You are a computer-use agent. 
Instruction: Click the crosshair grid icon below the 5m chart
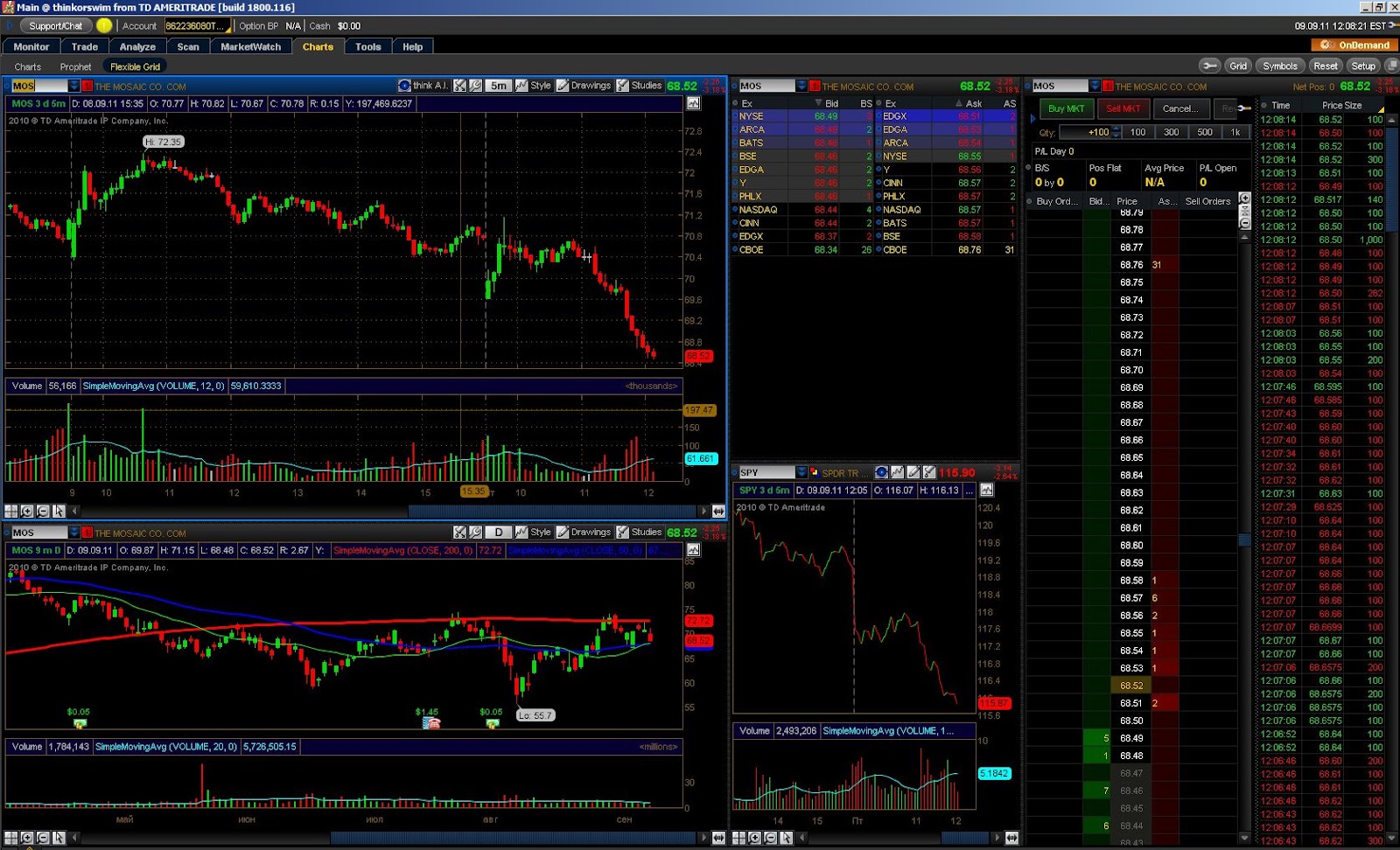[11, 511]
